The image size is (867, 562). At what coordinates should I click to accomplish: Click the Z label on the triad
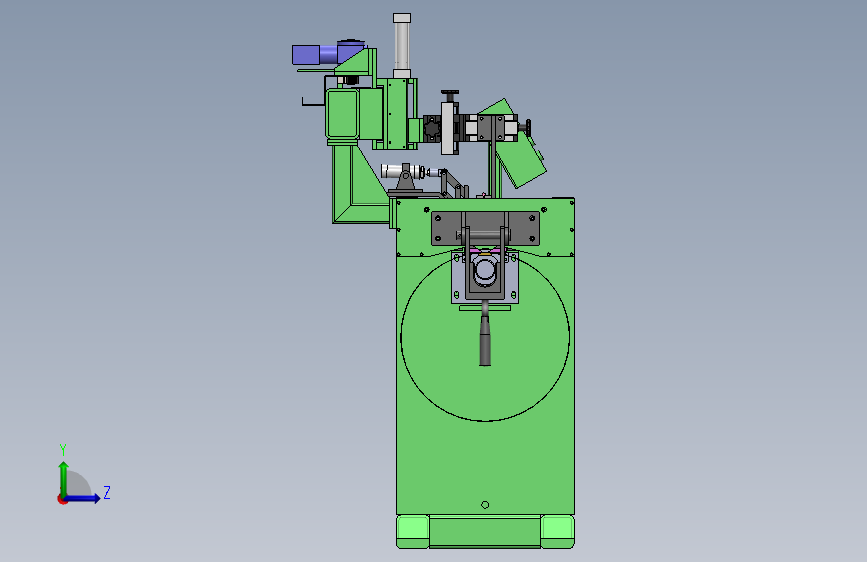click(107, 492)
